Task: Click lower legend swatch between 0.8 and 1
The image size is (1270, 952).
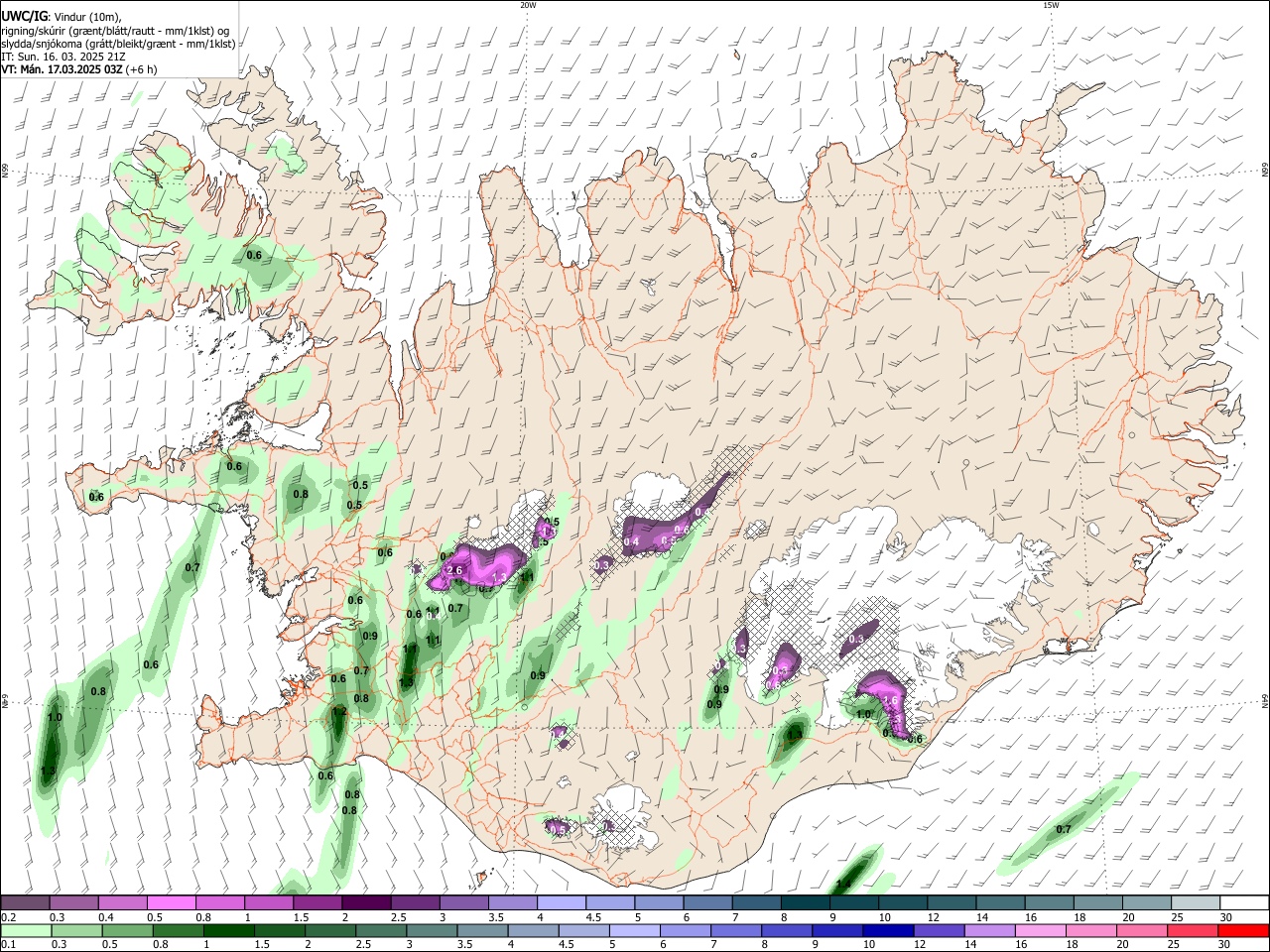Action: pos(178,930)
